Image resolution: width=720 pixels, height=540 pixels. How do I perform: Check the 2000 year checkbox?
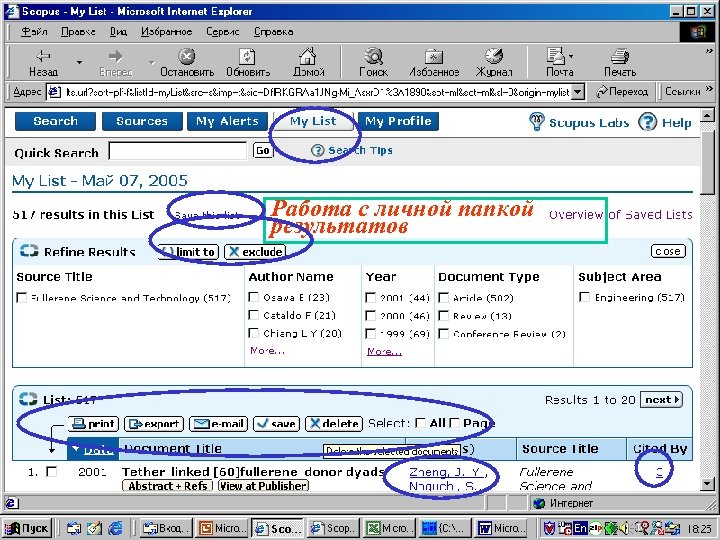(x=370, y=315)
